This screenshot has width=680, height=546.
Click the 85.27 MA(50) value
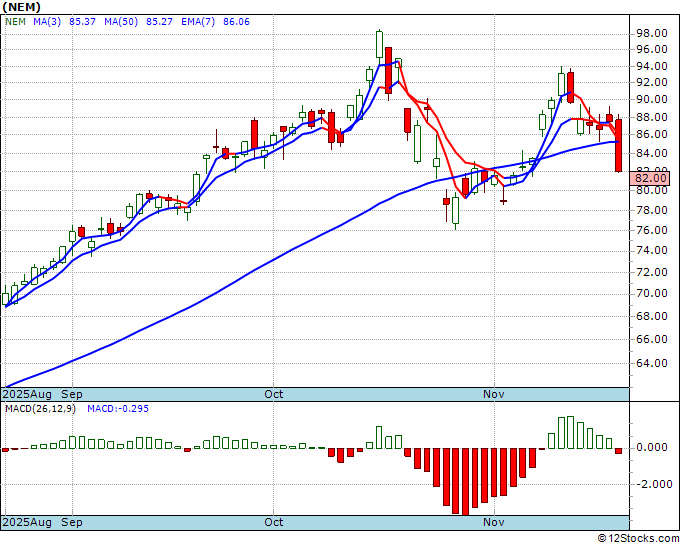pos(159,22)
